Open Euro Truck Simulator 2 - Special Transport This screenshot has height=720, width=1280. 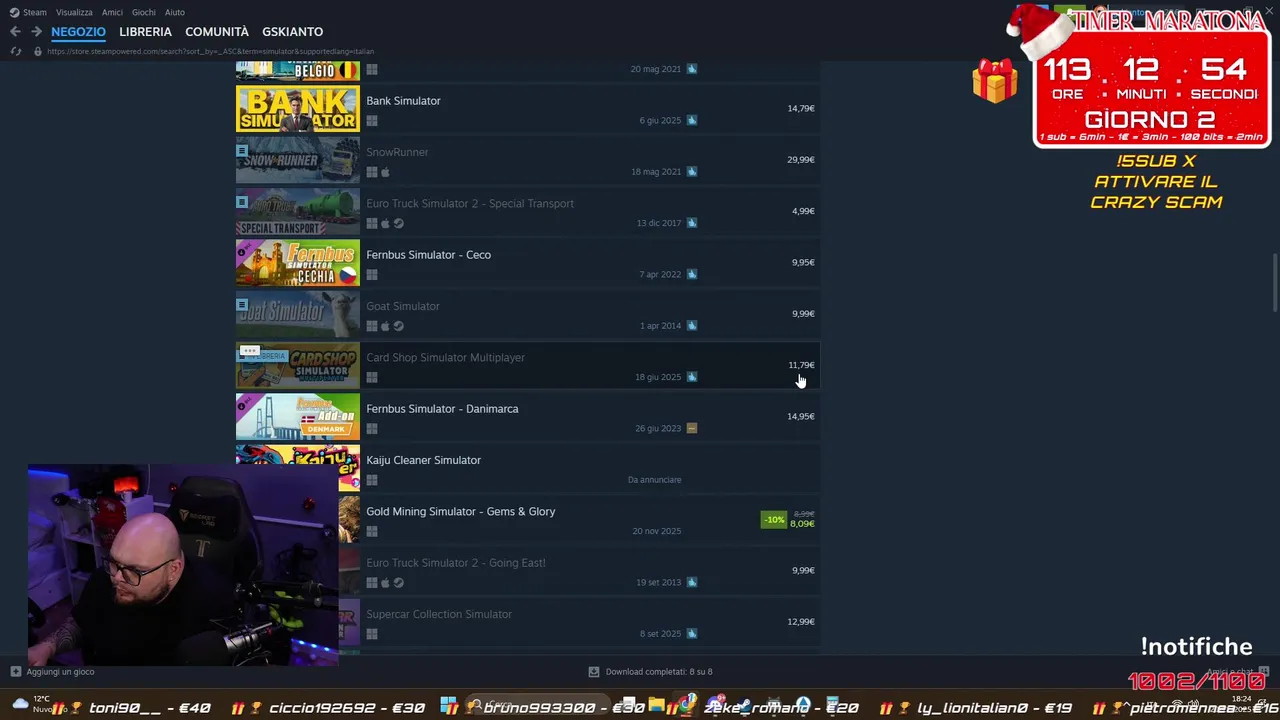point(527,212)
